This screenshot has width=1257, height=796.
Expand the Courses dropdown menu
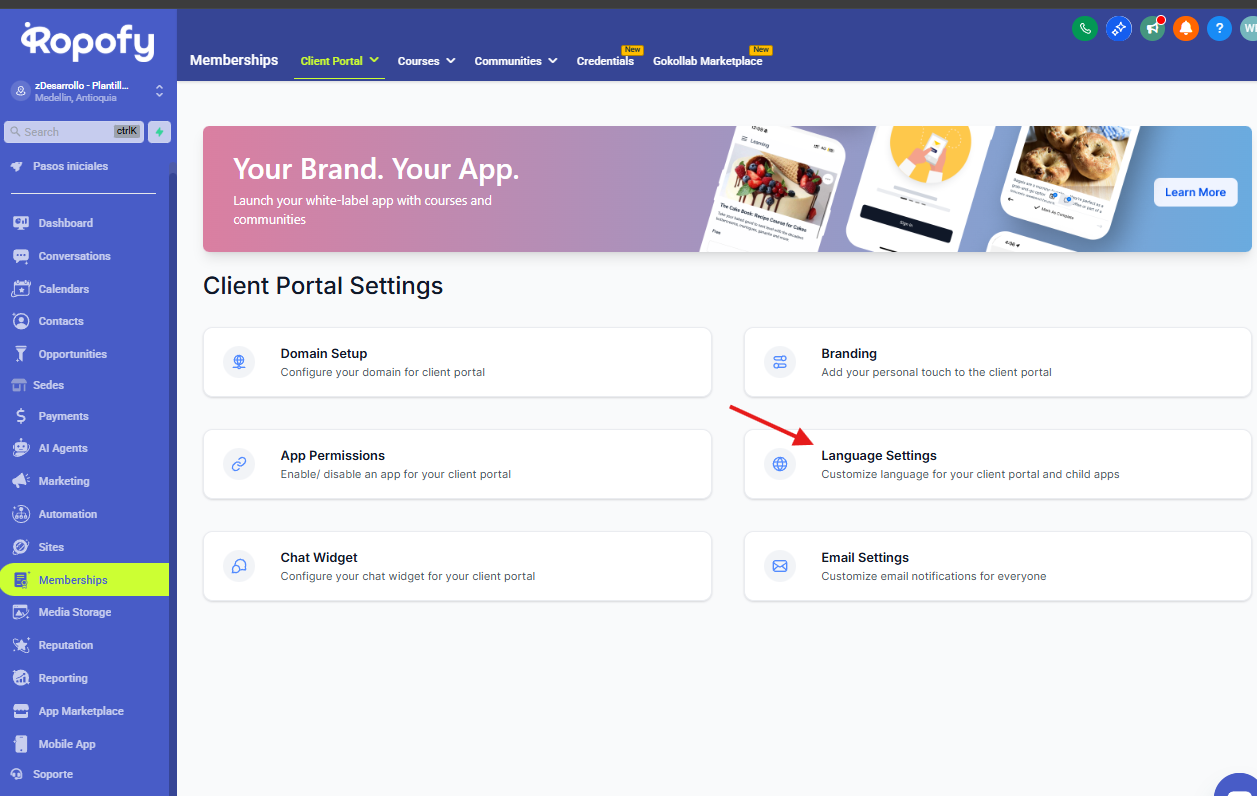pos(426,61)
